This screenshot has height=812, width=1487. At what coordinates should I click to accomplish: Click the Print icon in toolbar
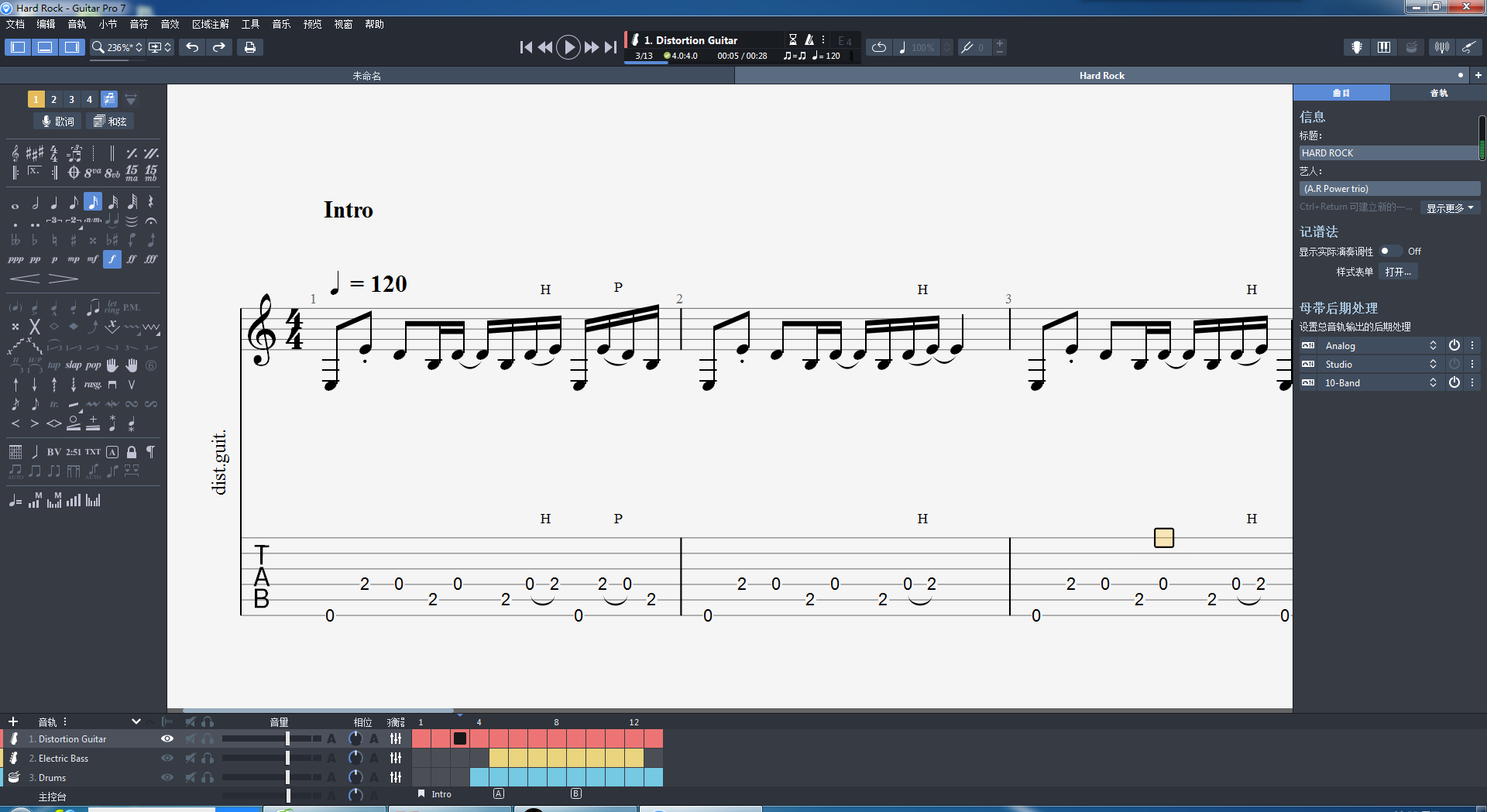coord(249,47)
